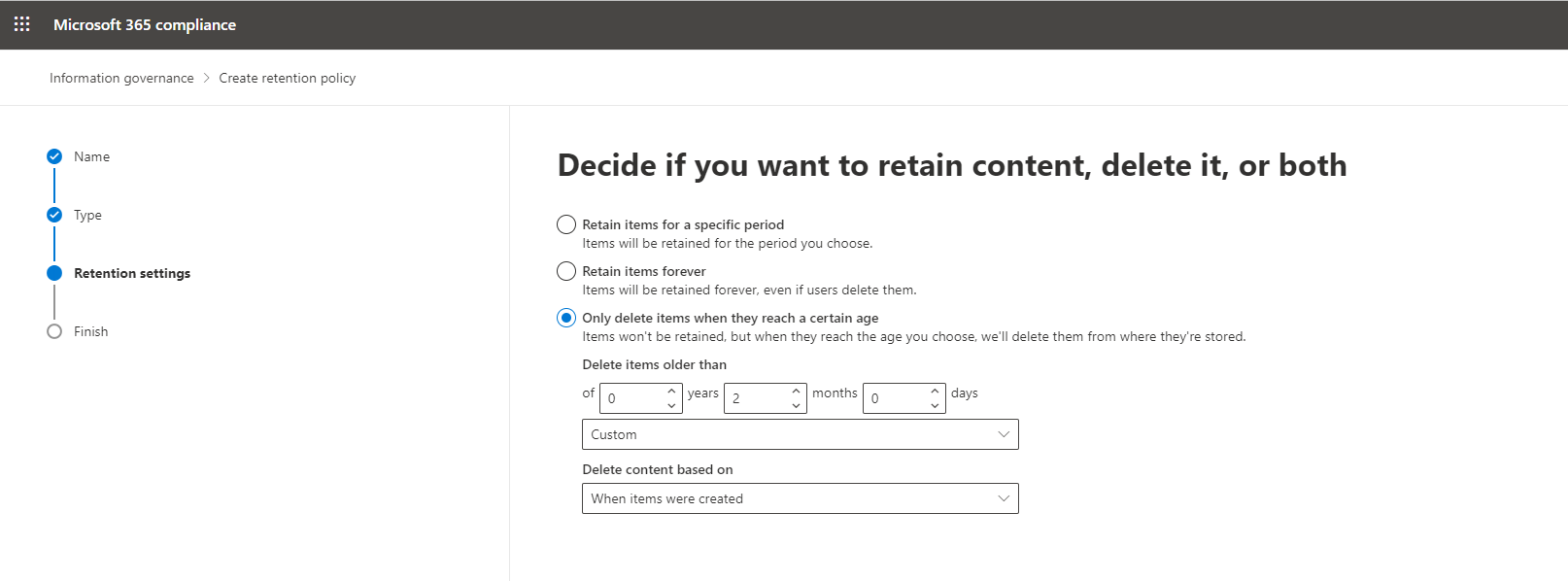
Task: Click the 'Delete content based on' label
Action: click(658, 469)
